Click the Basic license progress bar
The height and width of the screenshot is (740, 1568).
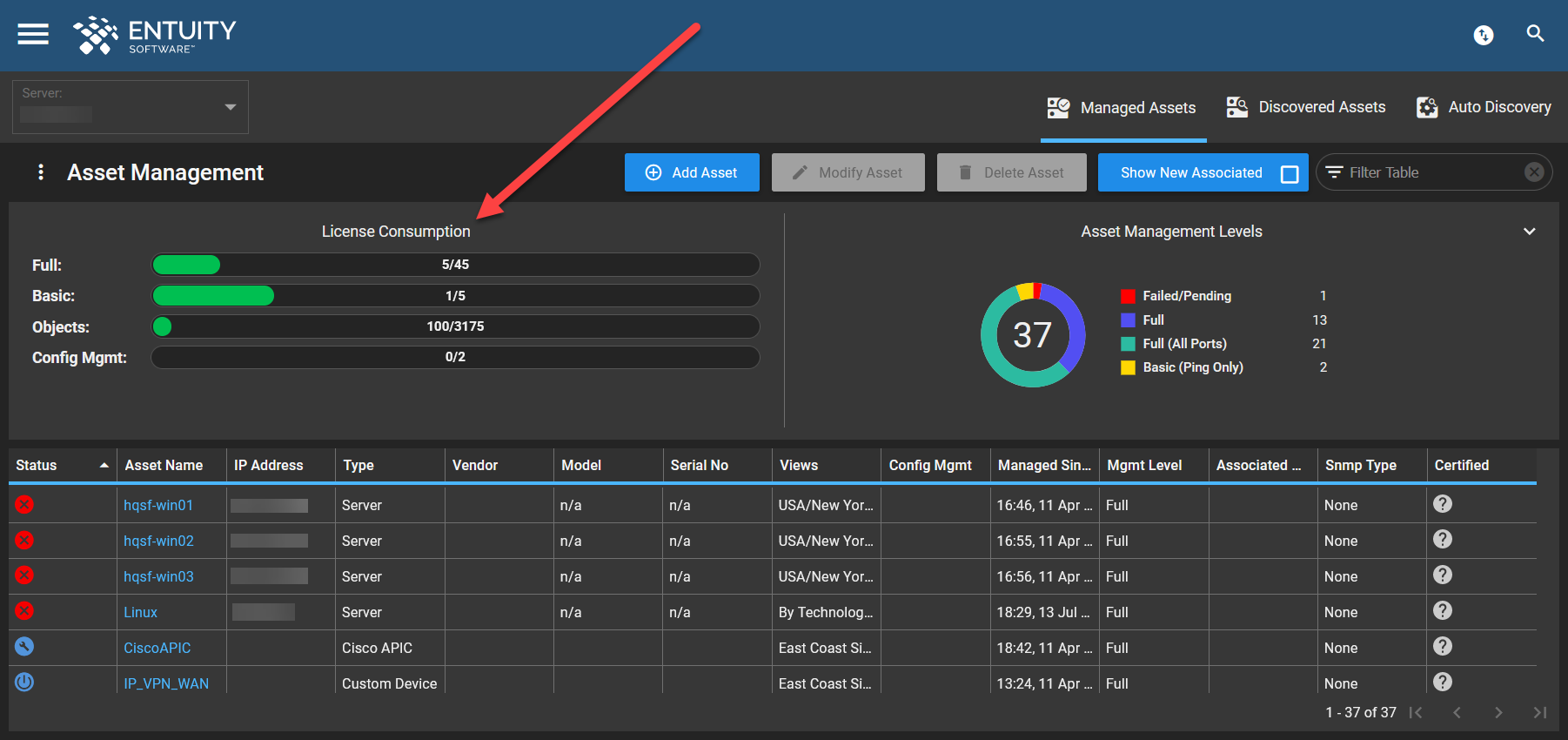coord(455,296)
